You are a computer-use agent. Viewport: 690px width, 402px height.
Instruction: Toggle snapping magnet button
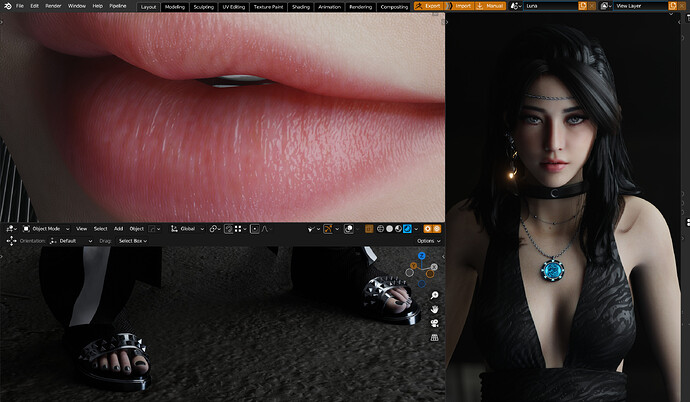(x=228, y=229)
